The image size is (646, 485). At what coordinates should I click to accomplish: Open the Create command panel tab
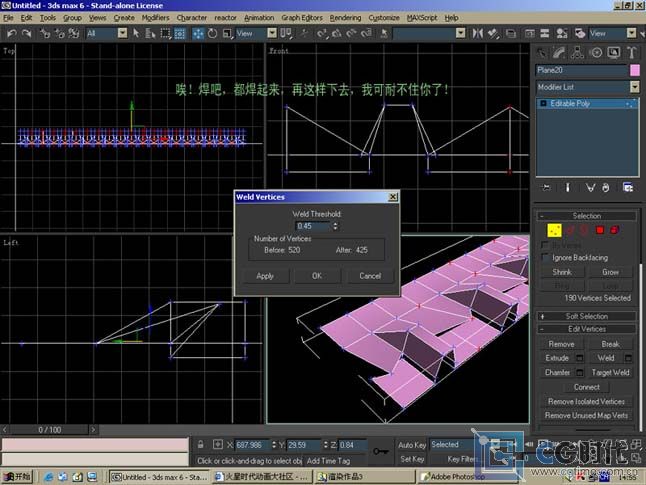542,53
